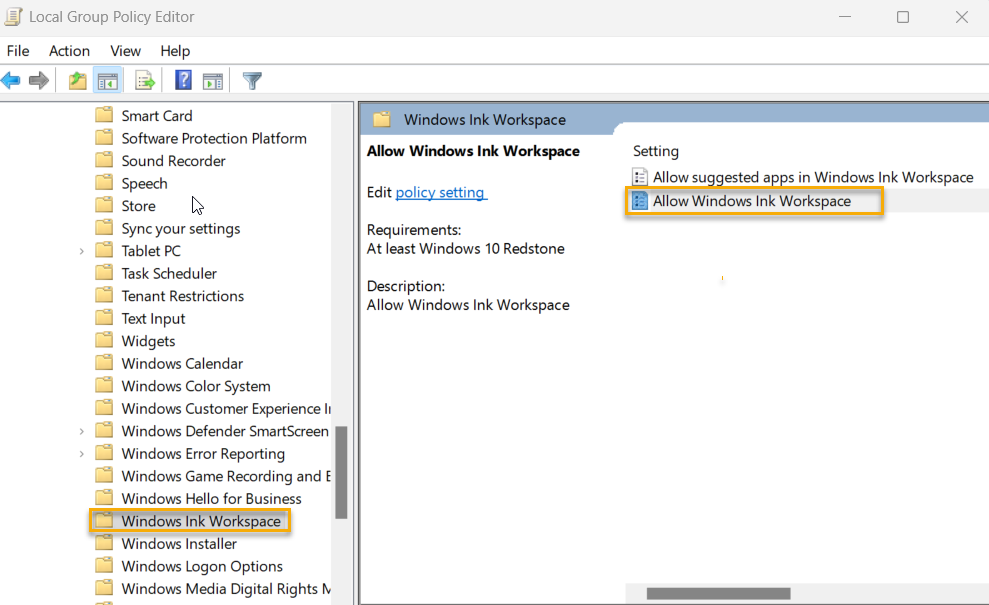Image resolution: width=989 pixels, height=605 pixels.
Task: Open Help using the question mark icon
Action: coord(182,80)
